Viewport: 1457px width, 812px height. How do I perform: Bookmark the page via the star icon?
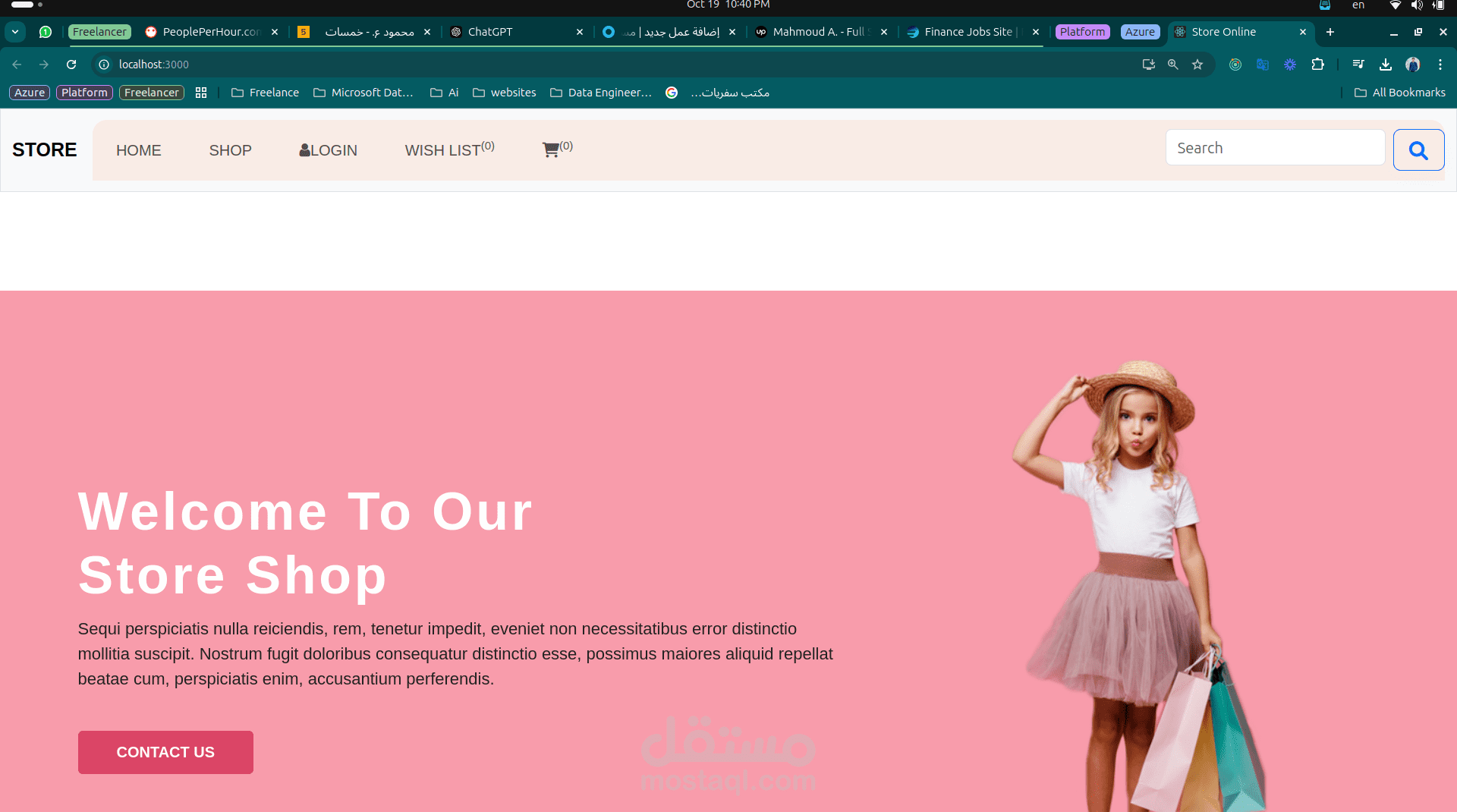tap(1197, 65)
